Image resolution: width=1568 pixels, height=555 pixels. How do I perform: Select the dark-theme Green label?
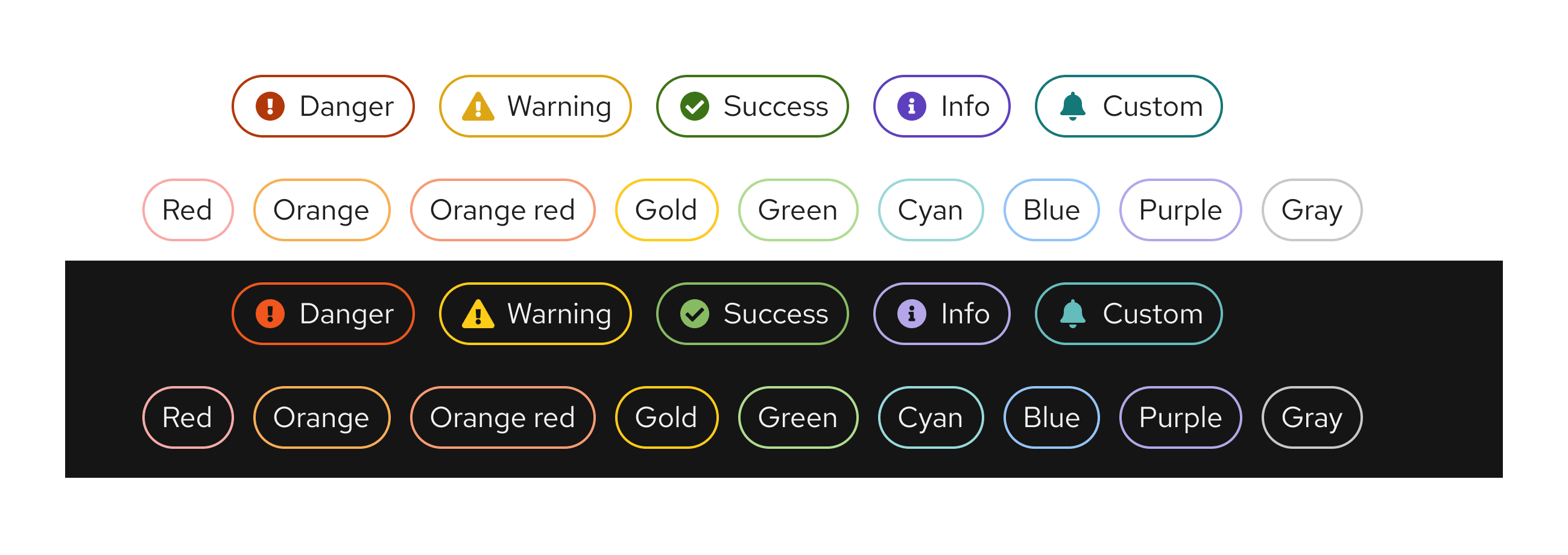797,417
